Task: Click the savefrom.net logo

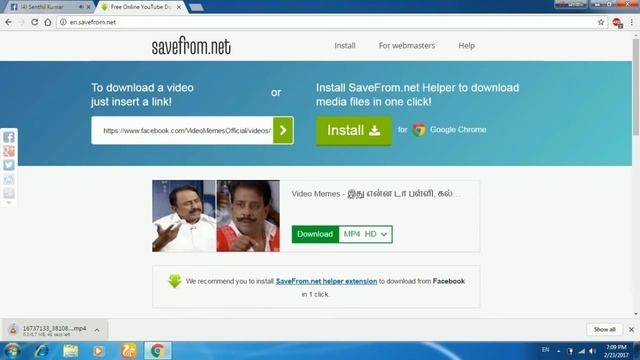Action: click(191, 46)
